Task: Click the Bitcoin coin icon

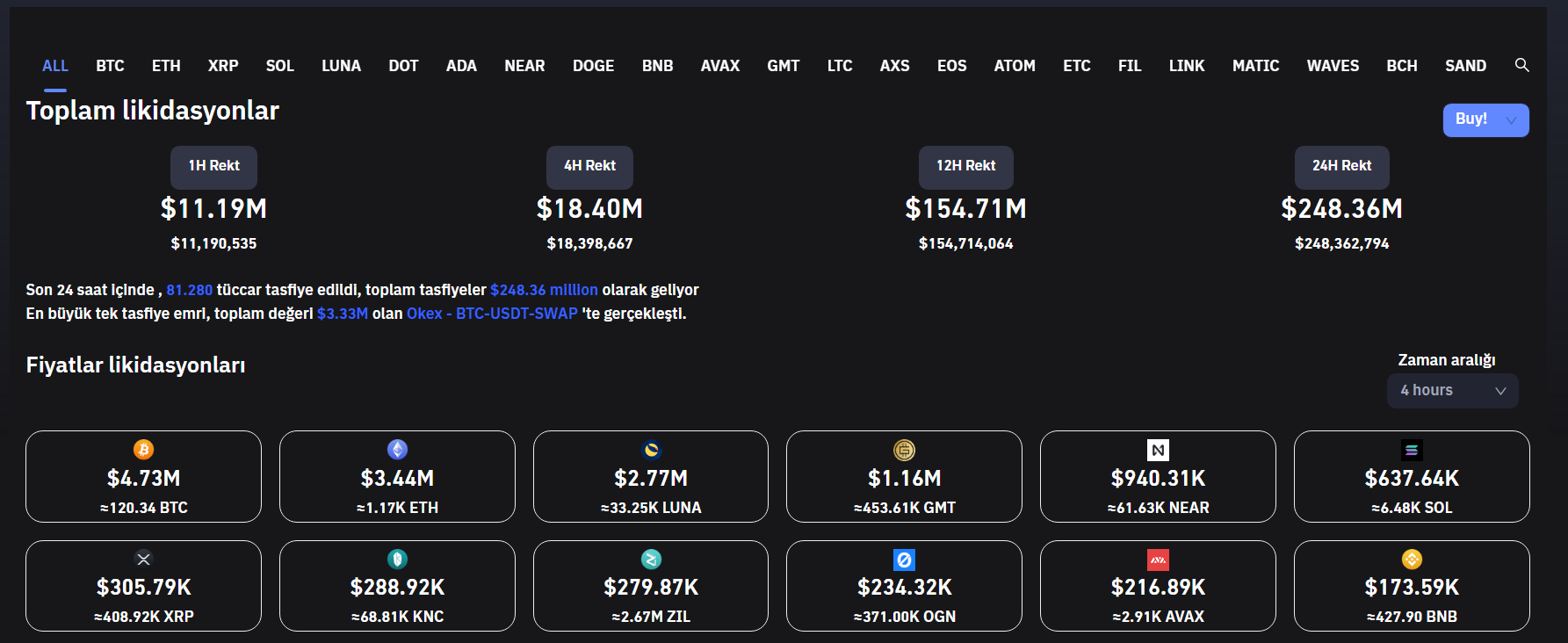Action: pos(143,450)
